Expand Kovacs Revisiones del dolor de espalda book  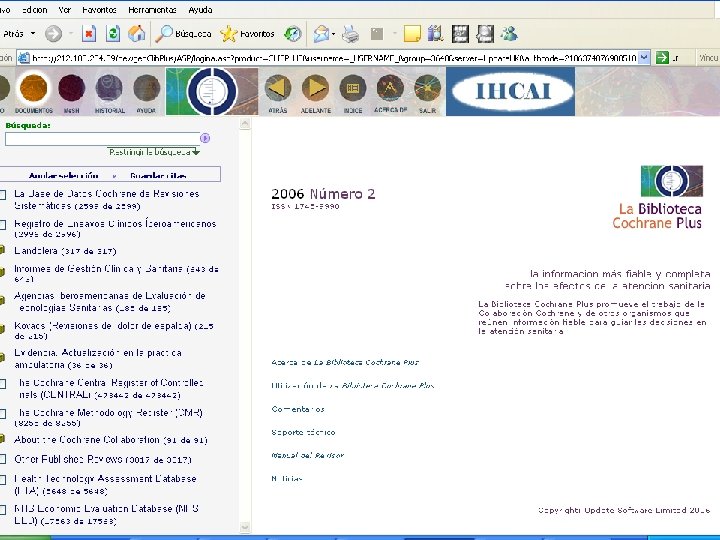pos(2,329)
